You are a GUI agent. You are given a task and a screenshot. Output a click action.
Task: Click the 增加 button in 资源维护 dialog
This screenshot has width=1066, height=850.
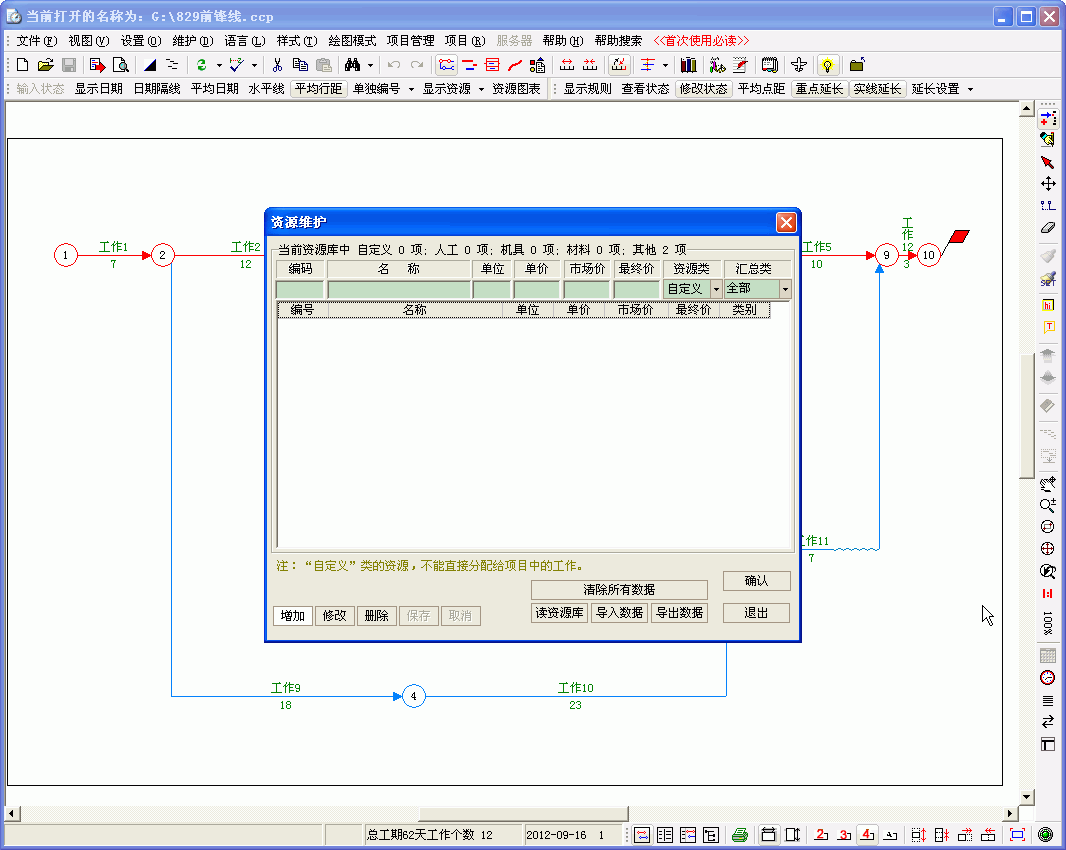[293, 615]
